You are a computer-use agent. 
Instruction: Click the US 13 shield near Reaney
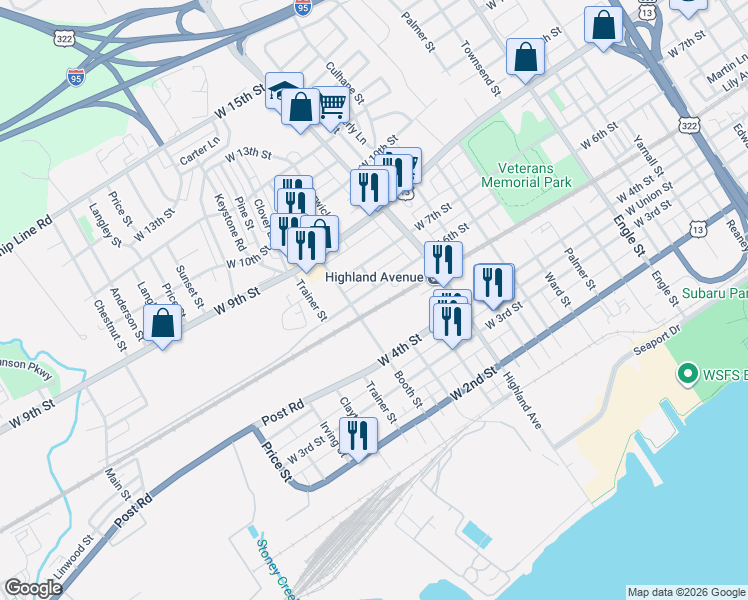pos(697,229)
